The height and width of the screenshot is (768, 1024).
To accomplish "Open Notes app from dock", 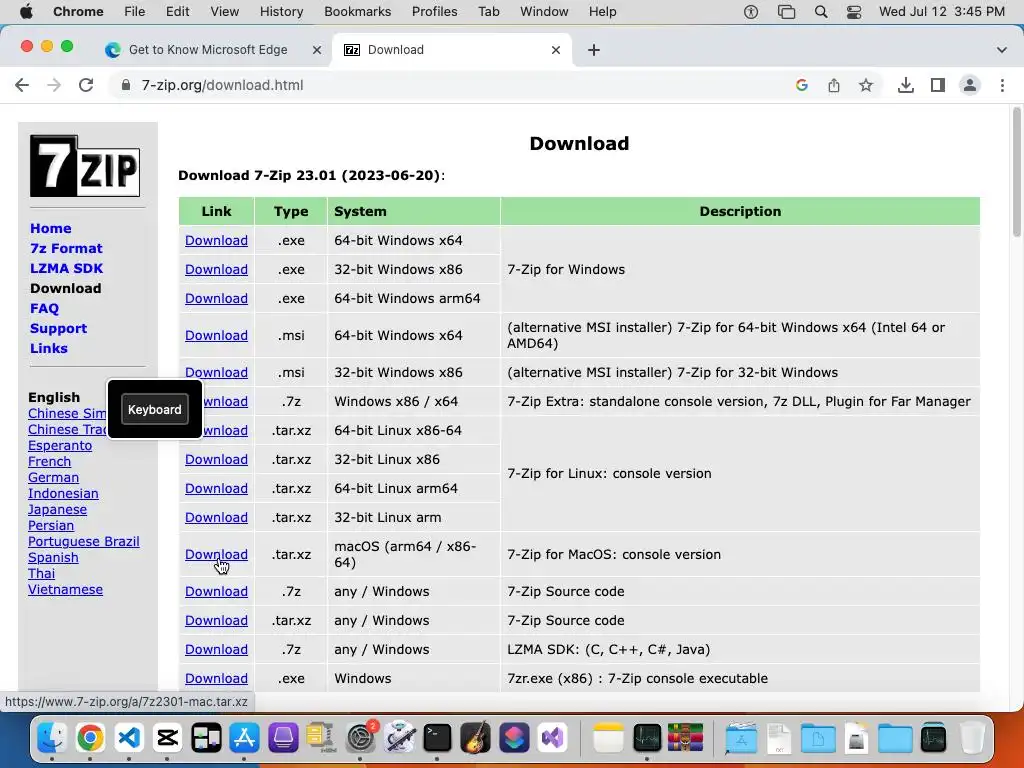I will coord(609,738).
